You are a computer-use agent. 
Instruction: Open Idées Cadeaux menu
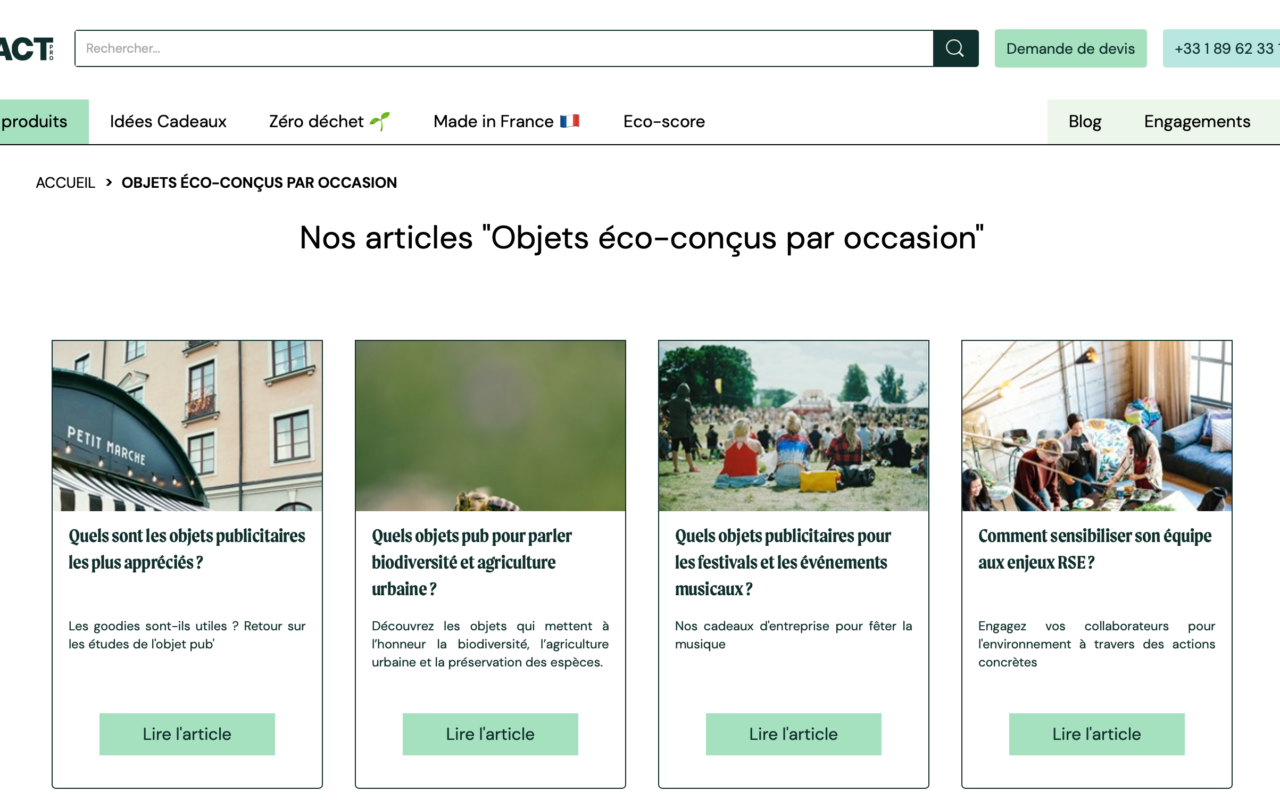pyautogui.click(x=168, y=122)
